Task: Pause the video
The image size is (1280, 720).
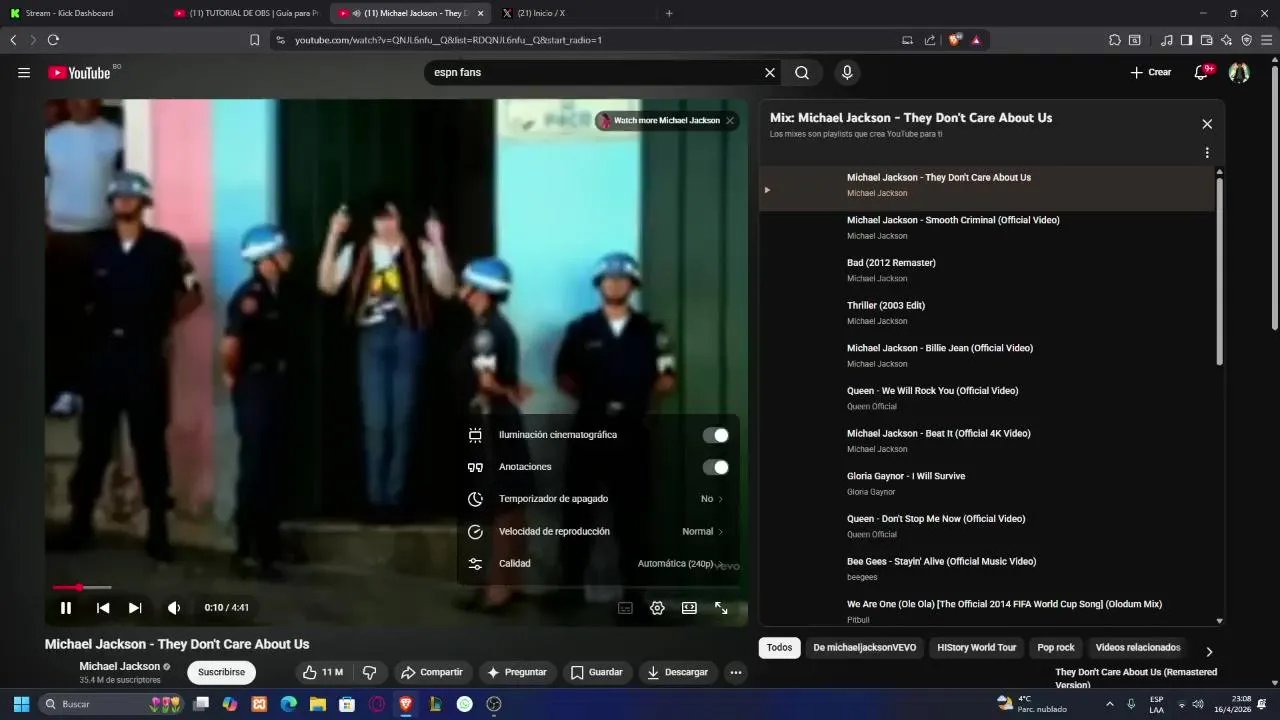Action: pos(66,607)
